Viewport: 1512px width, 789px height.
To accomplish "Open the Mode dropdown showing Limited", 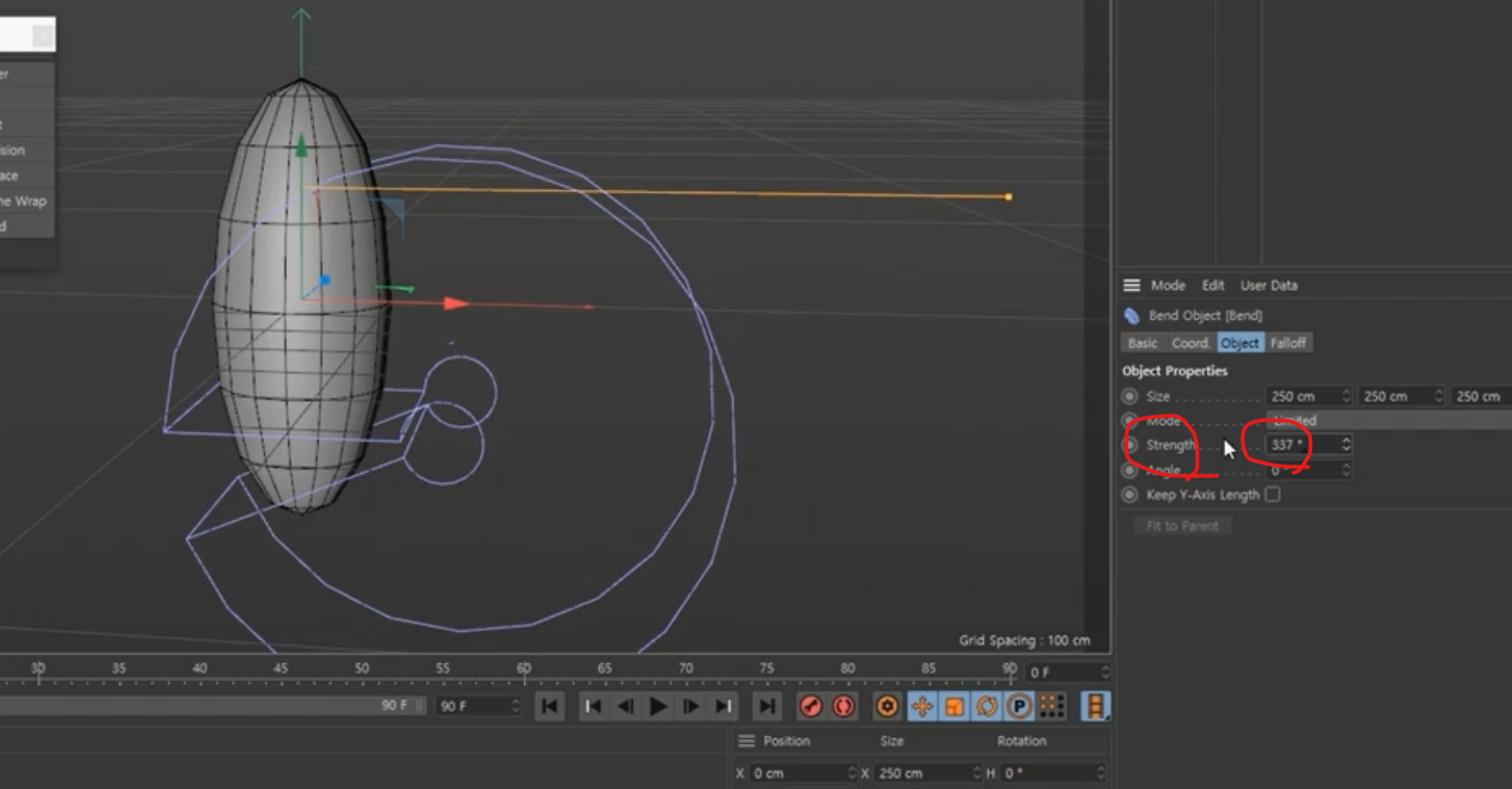I will coord(1388,420).
